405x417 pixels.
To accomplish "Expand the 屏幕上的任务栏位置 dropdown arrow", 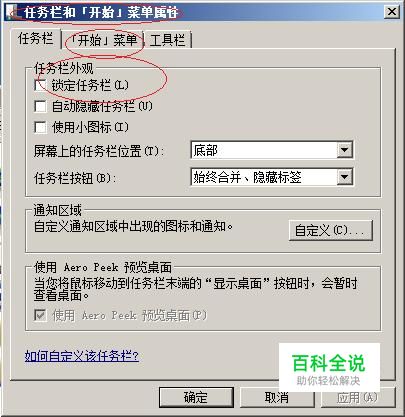I will tap(344, 150).
